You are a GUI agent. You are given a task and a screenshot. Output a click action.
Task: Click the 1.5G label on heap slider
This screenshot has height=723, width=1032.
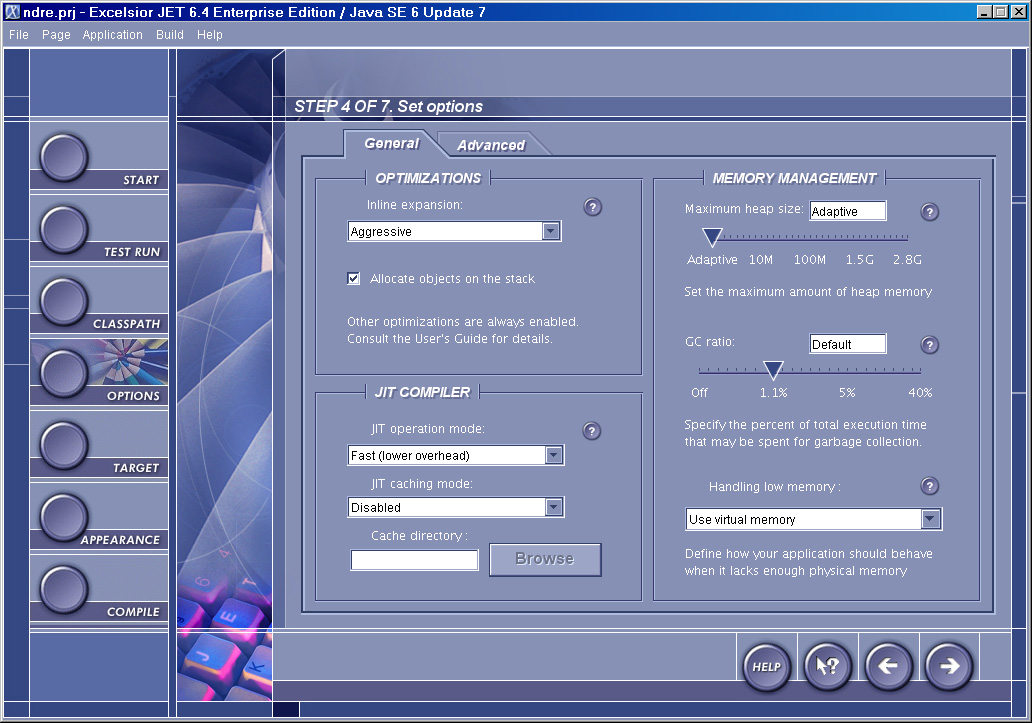[860, 260]
